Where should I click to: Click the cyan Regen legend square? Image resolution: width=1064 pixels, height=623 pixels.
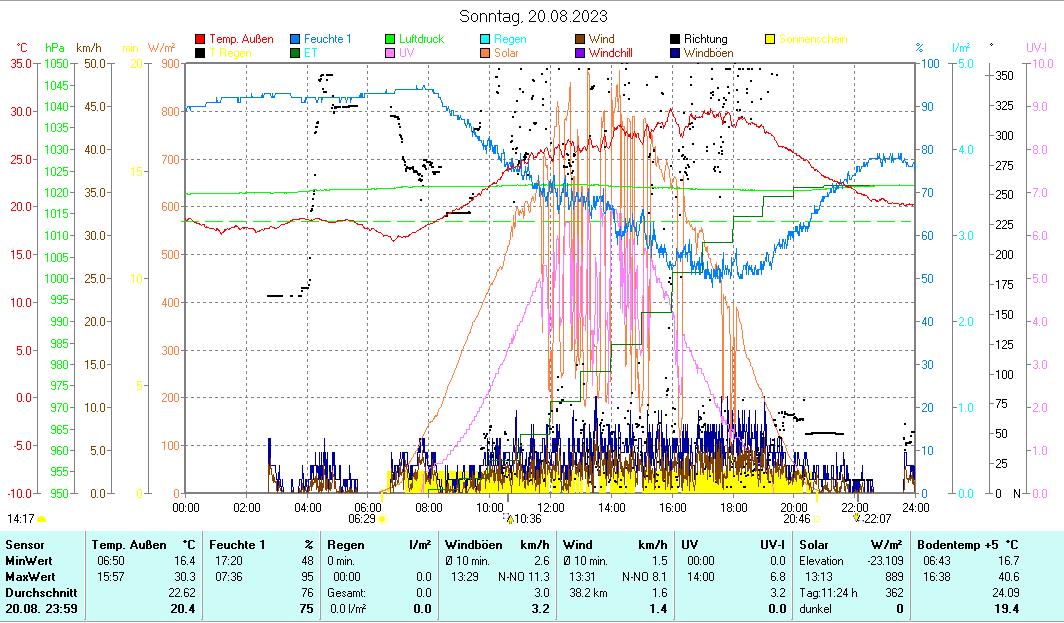(486, 39)
